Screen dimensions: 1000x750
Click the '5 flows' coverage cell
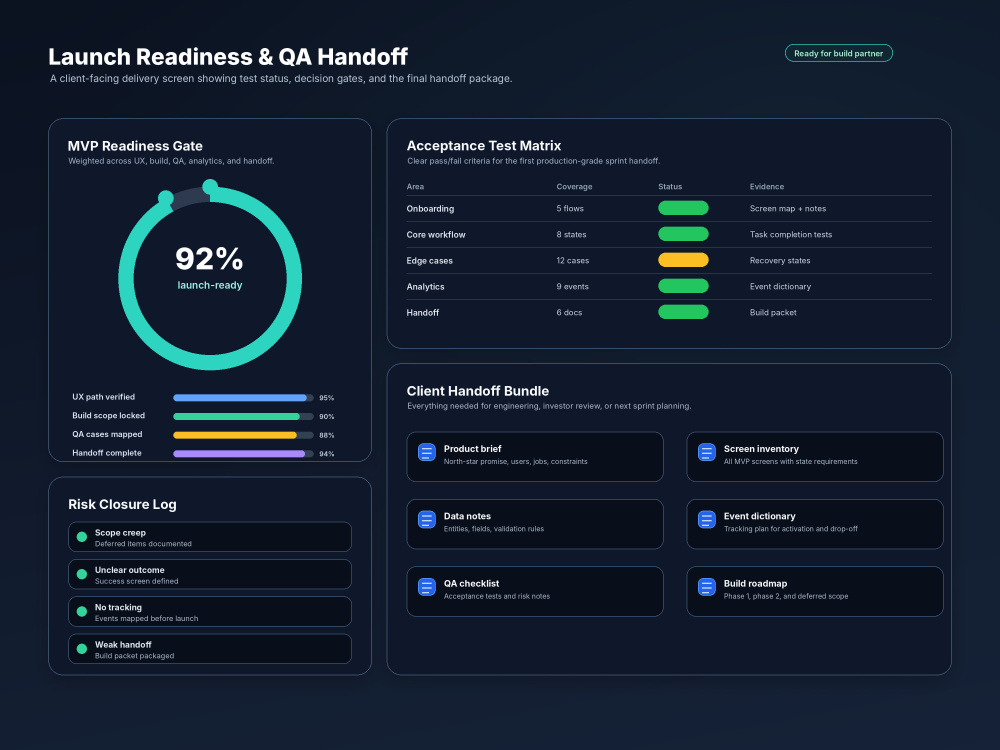pos(570,209)
